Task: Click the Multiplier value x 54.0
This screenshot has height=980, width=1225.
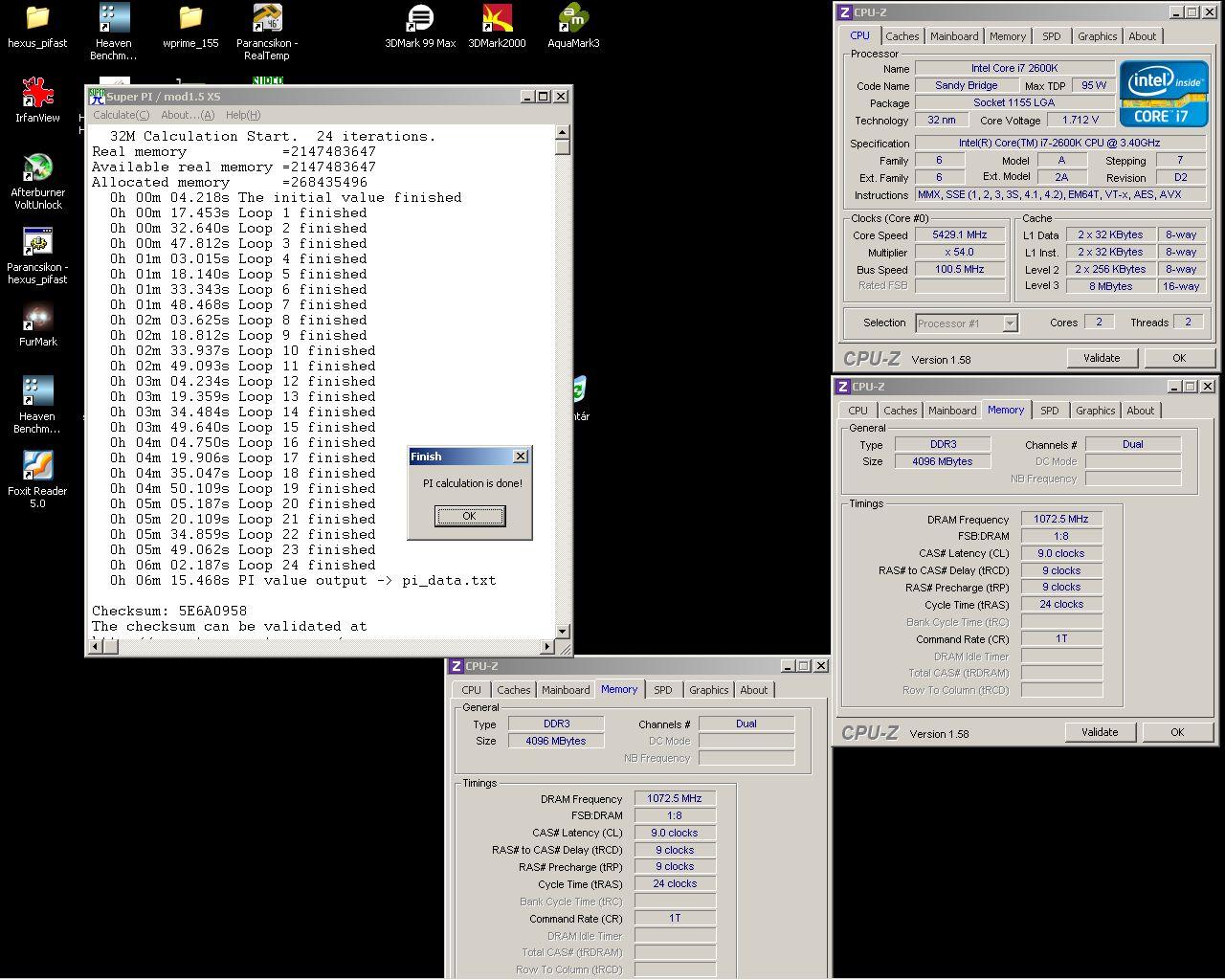Action: tap(960, 253)
